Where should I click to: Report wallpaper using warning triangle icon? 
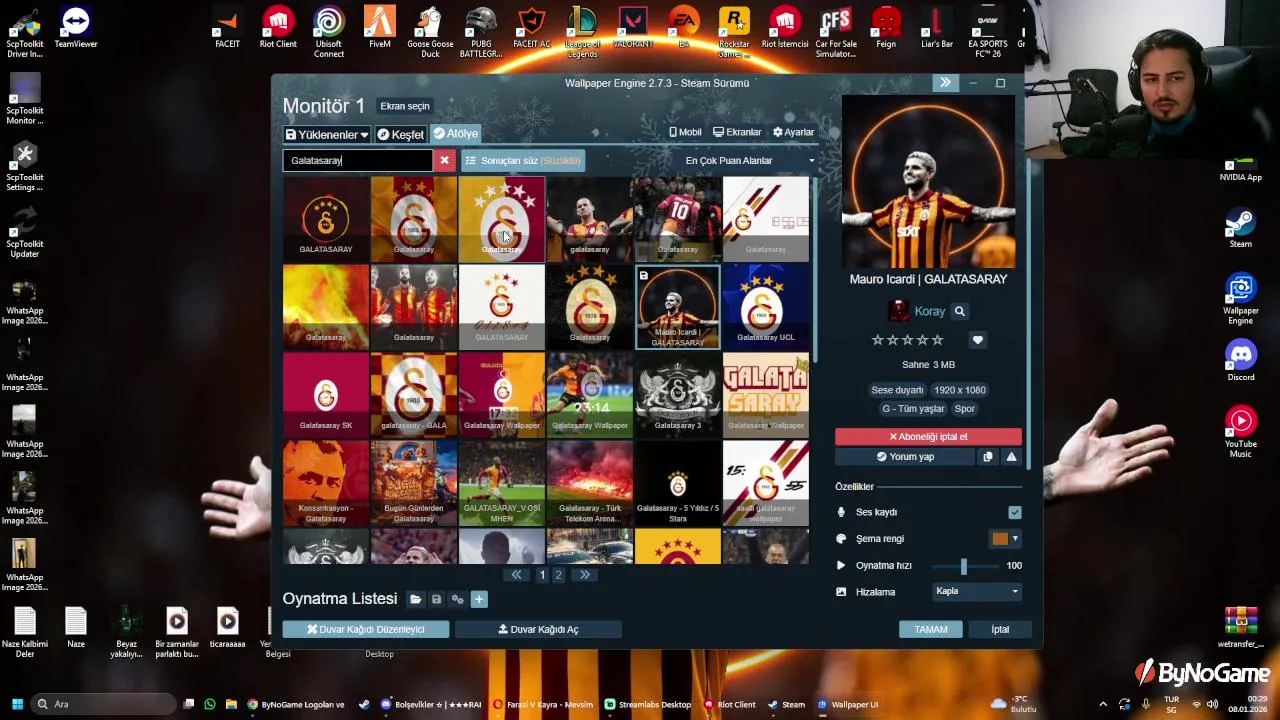[1011, 457]
